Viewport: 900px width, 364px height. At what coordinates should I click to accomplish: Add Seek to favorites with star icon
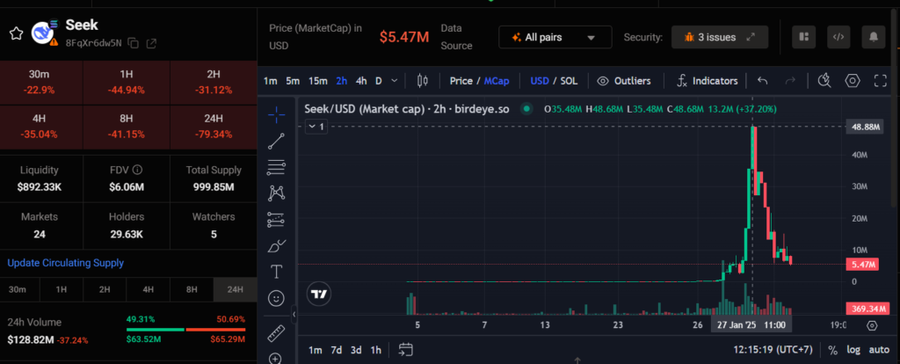click(x=16, y=33)
